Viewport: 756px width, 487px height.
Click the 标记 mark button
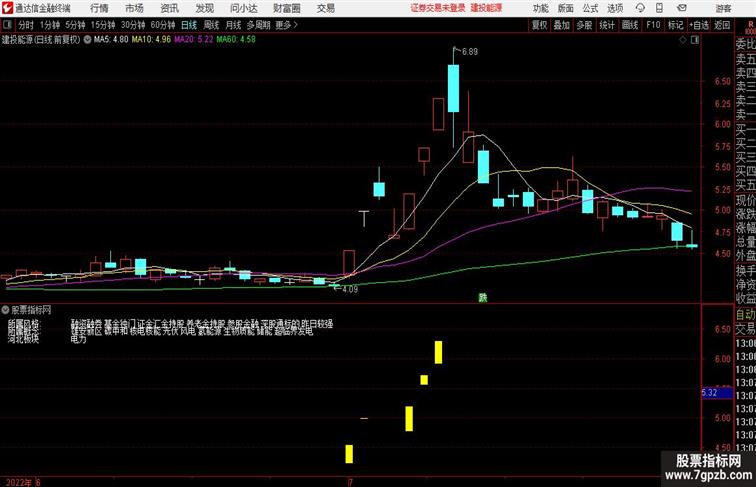point(675,25)
